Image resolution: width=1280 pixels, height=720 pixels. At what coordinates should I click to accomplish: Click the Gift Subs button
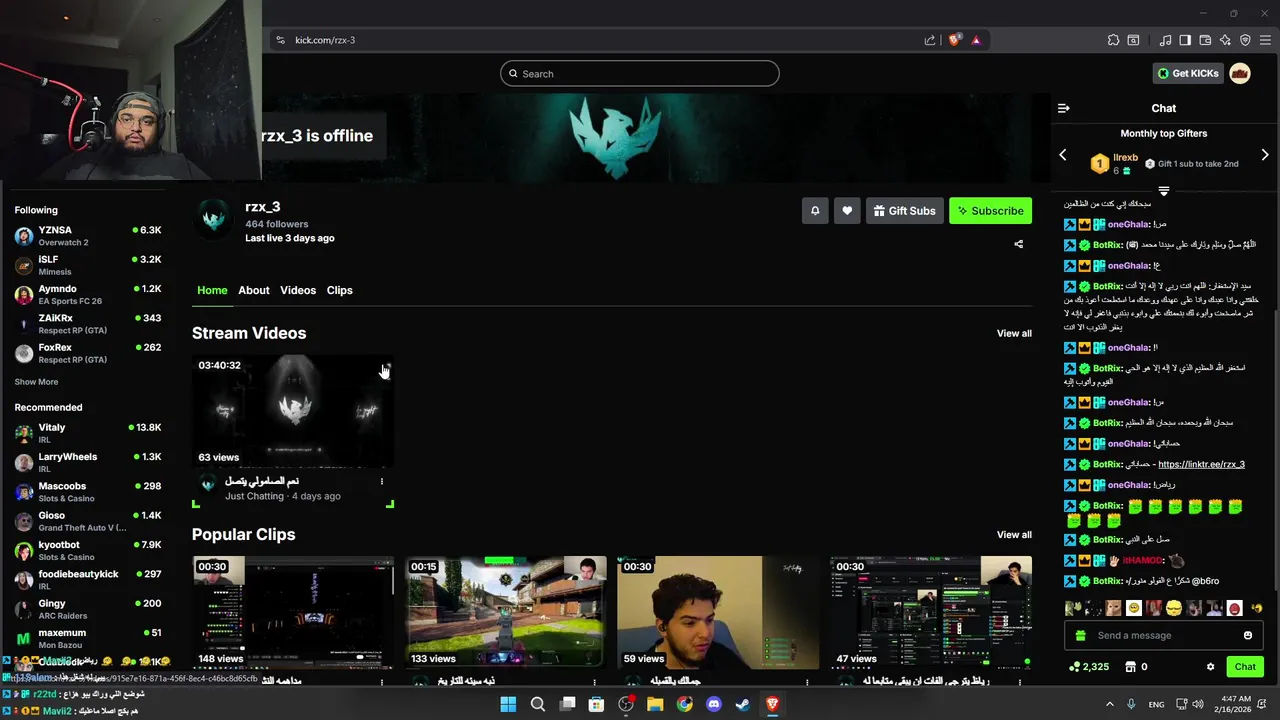pos(904,211)
